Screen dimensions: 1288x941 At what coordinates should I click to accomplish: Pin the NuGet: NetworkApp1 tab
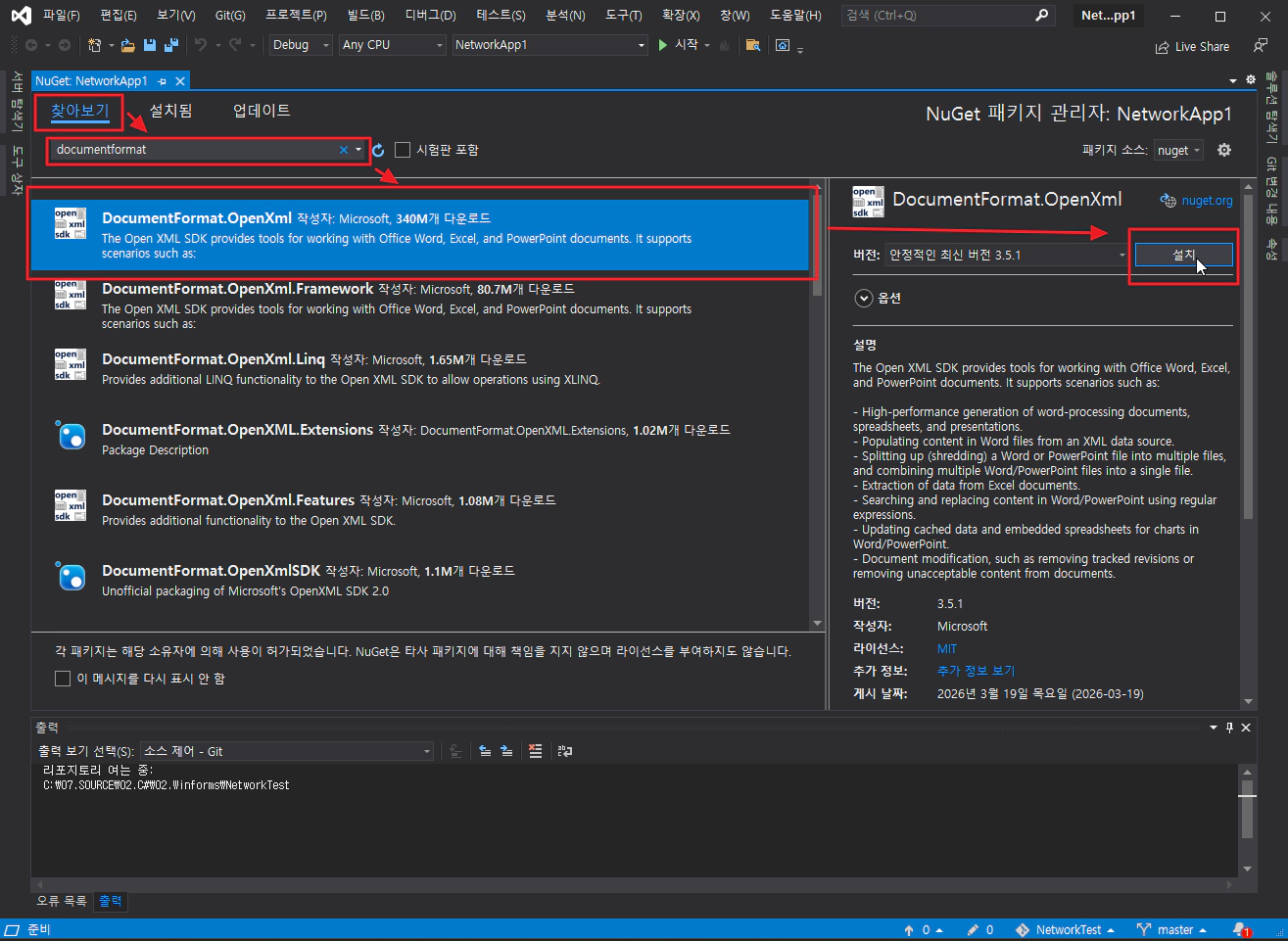(163, 81)
